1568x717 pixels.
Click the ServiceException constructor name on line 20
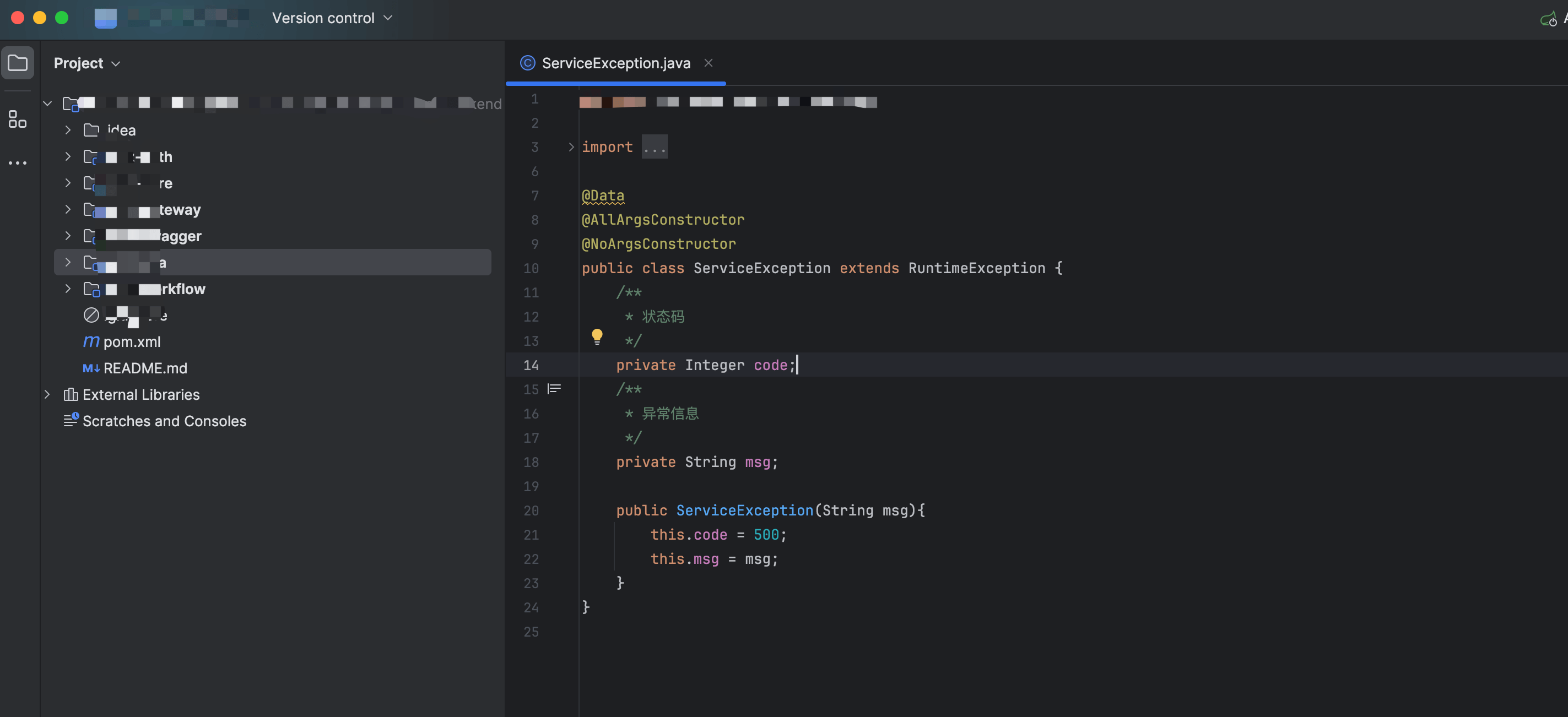click(x=744, y=510)
